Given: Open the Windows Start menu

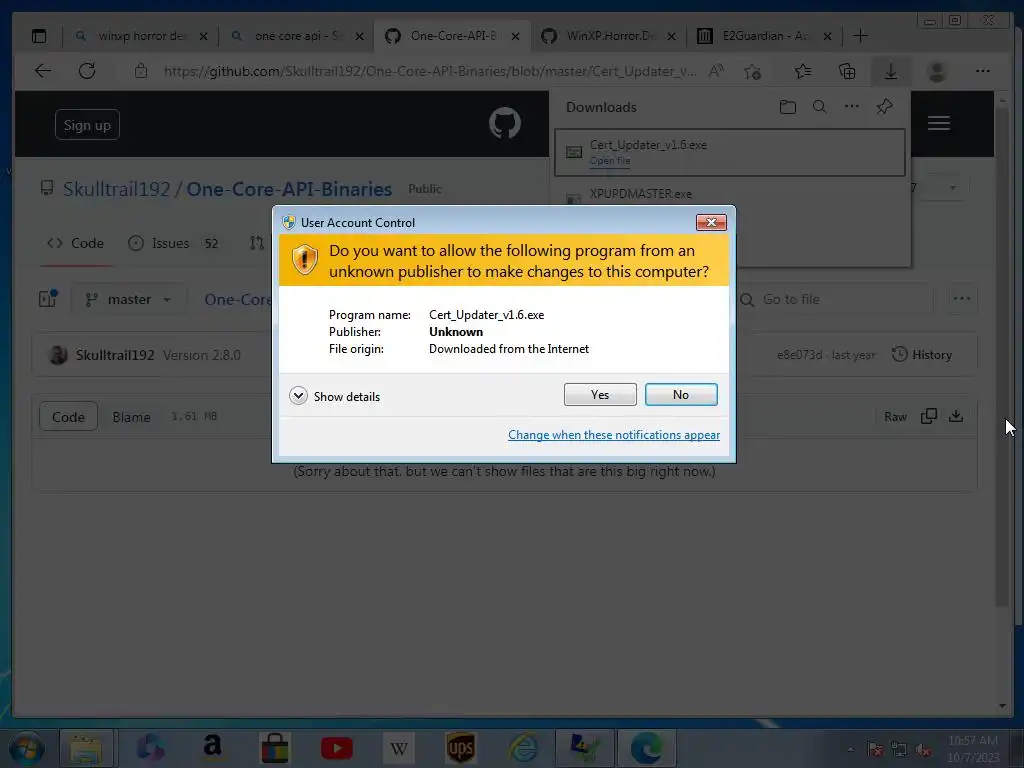Looking at the screenshot, I should (x=26, y=748).
